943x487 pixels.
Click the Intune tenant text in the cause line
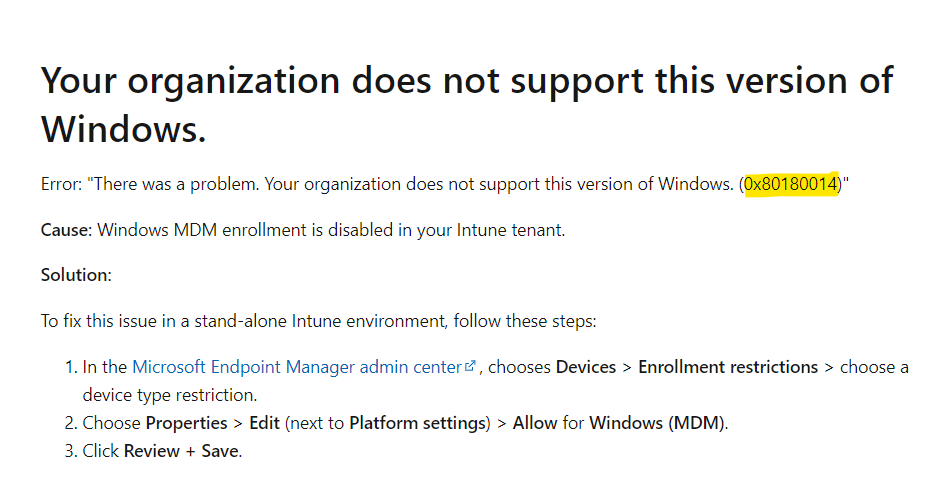(x=511, y=230)
